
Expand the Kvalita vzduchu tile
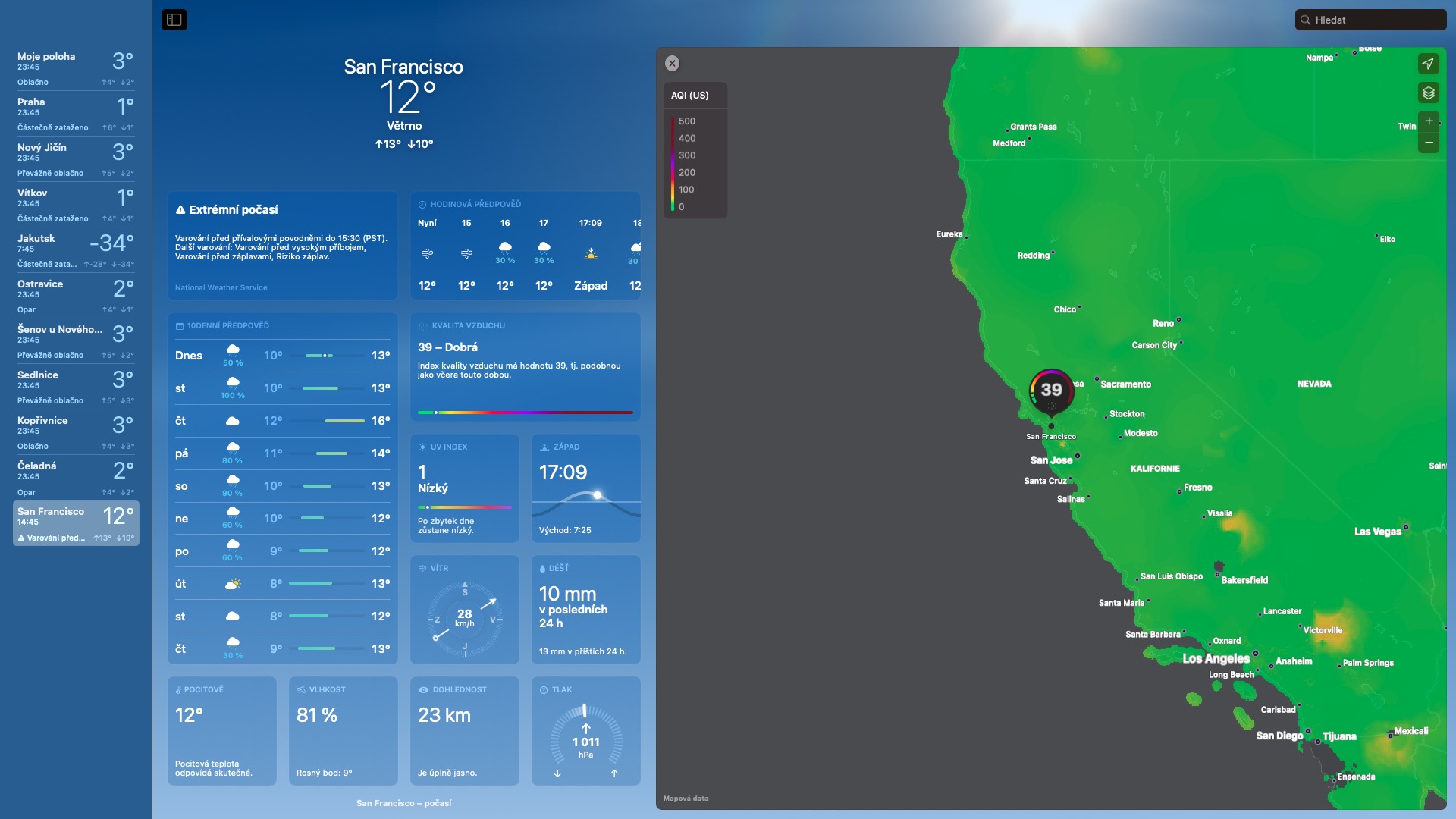[525, 366]
